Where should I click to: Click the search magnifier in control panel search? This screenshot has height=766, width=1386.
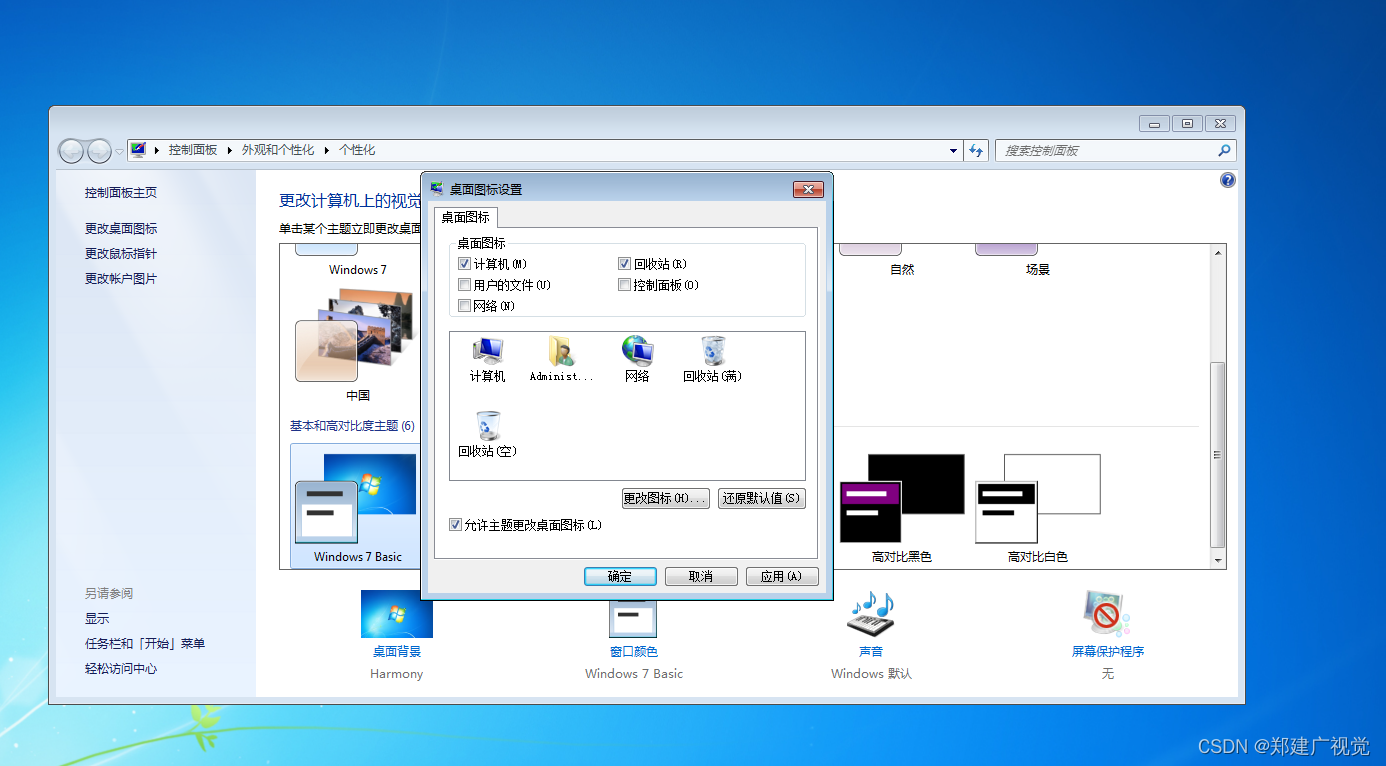[1224, 150]
